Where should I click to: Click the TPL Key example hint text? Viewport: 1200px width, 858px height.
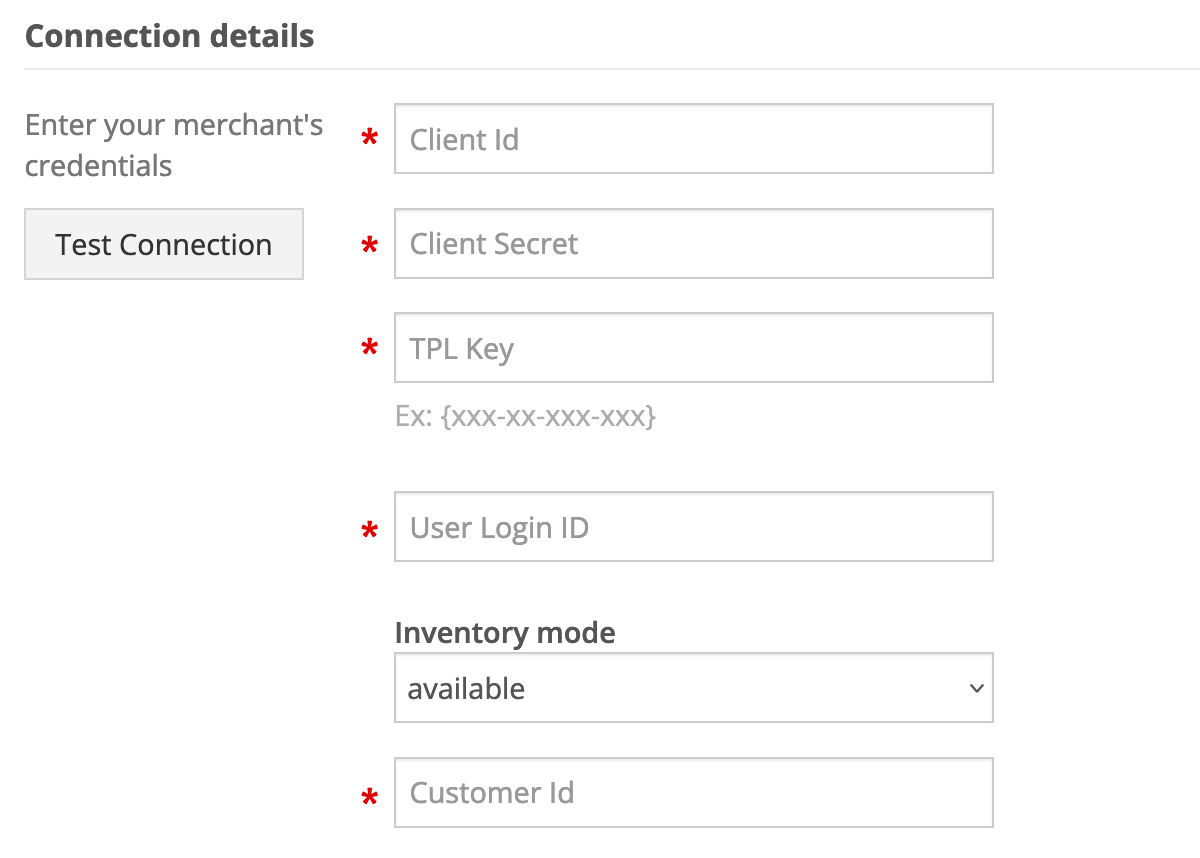[x=525, y=415]
